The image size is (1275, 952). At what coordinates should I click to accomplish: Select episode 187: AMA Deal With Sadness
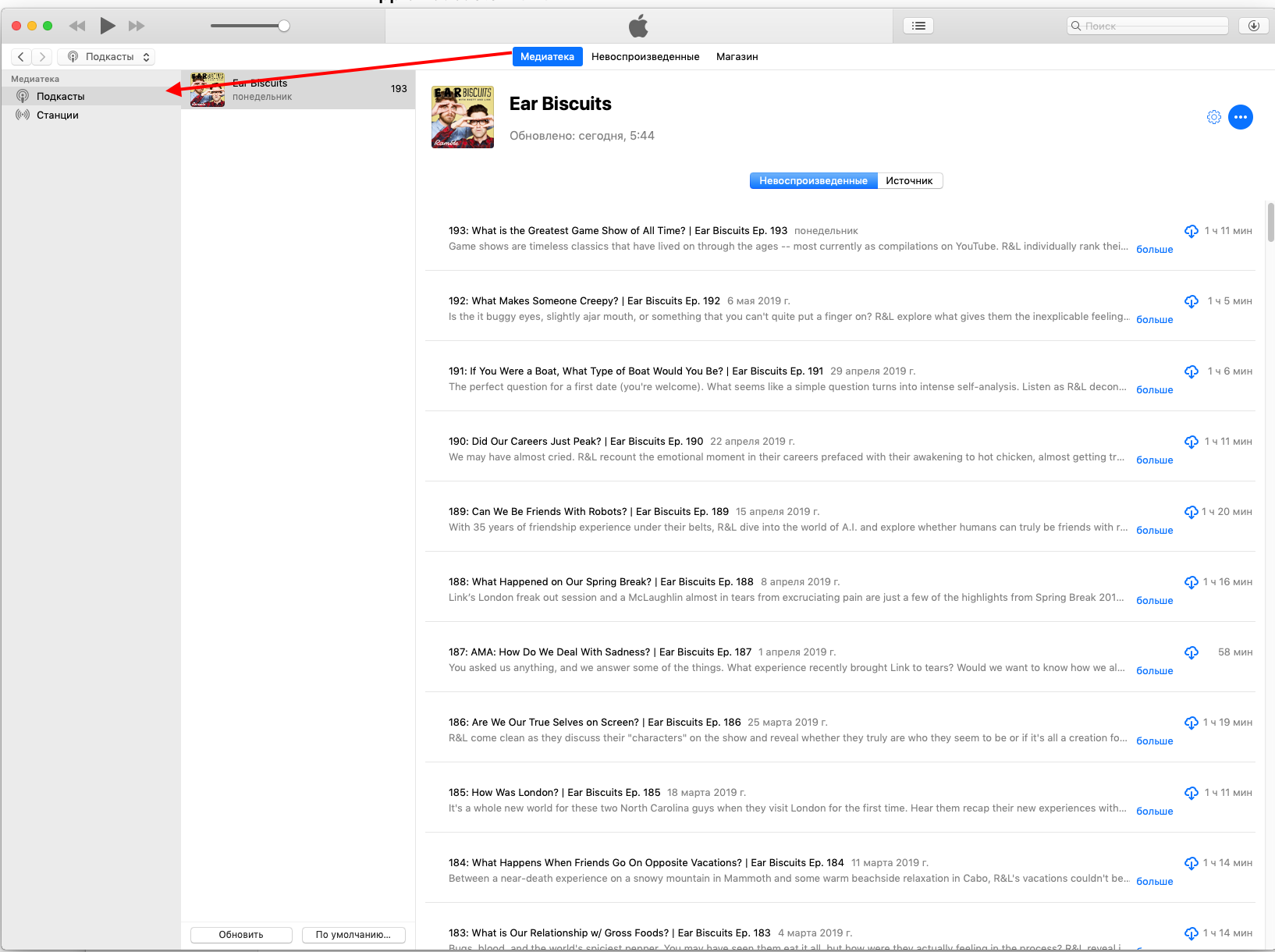[x=600, y=652]
